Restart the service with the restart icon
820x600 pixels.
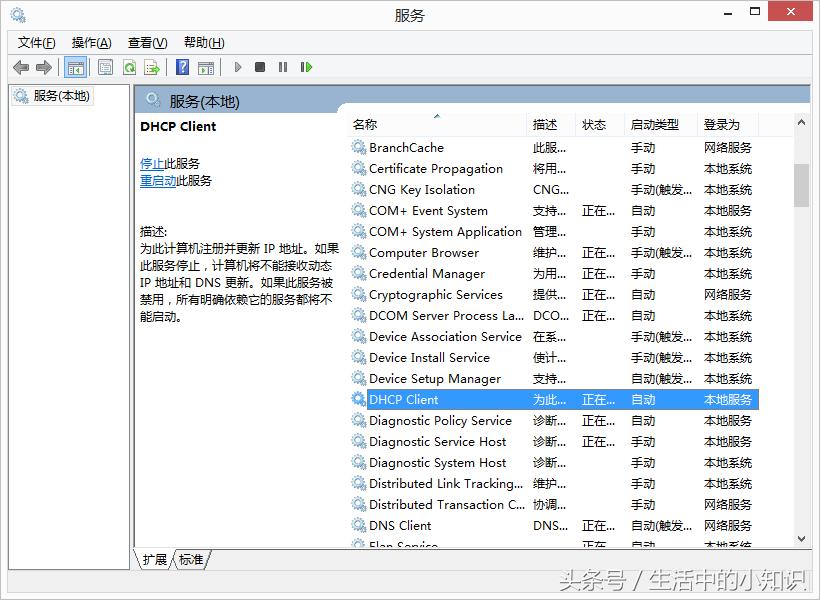point(307,67)
